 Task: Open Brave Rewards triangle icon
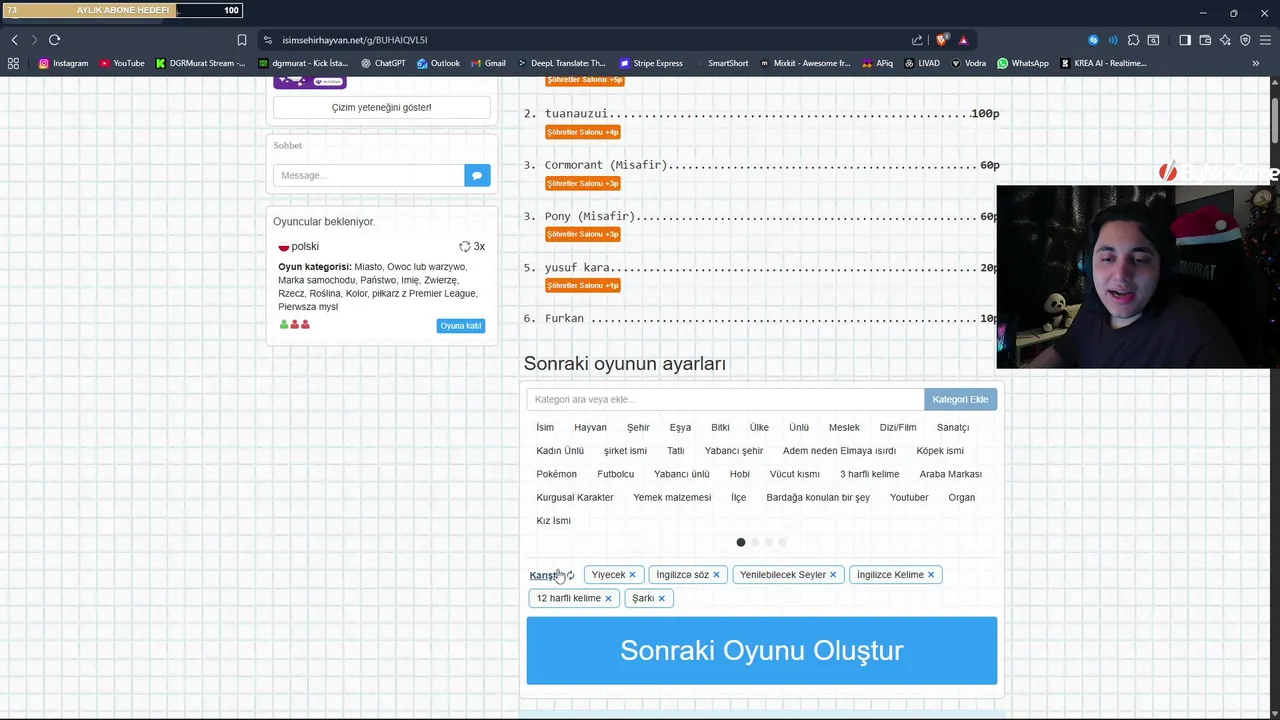[x=963, y=40]
